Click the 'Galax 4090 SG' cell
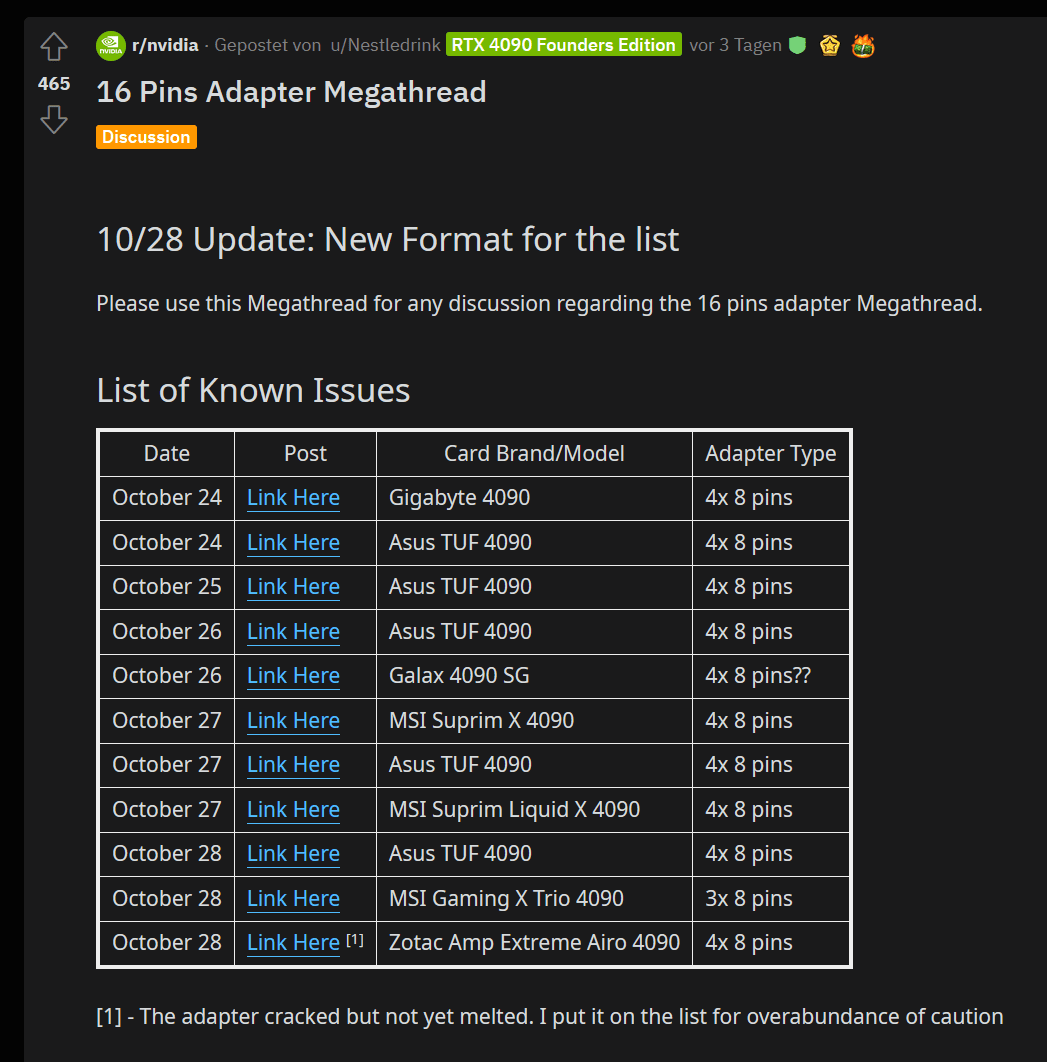1047x1062 pixels. click(534, 676)
